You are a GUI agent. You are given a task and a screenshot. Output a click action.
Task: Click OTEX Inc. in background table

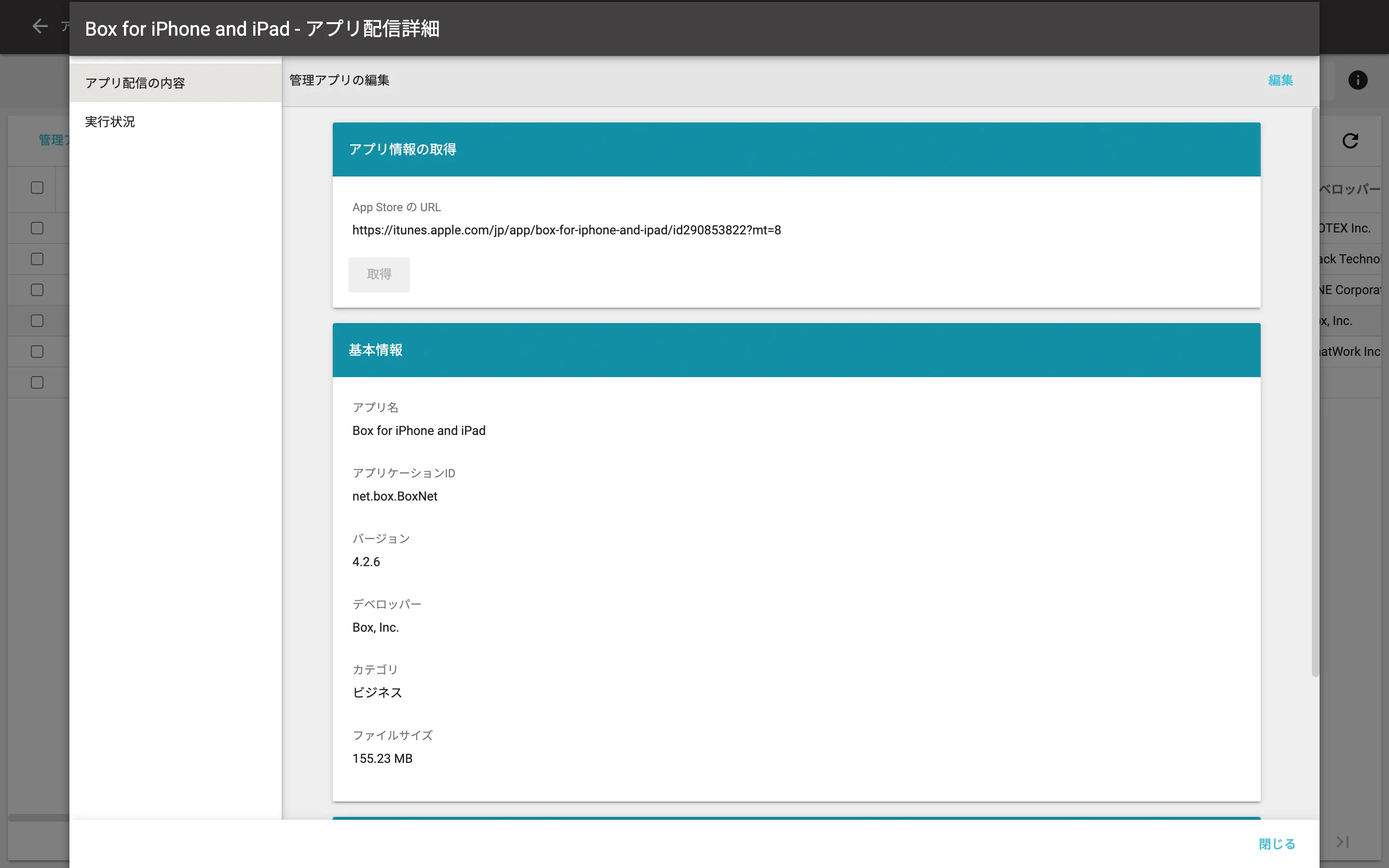tap(1346, 229)
